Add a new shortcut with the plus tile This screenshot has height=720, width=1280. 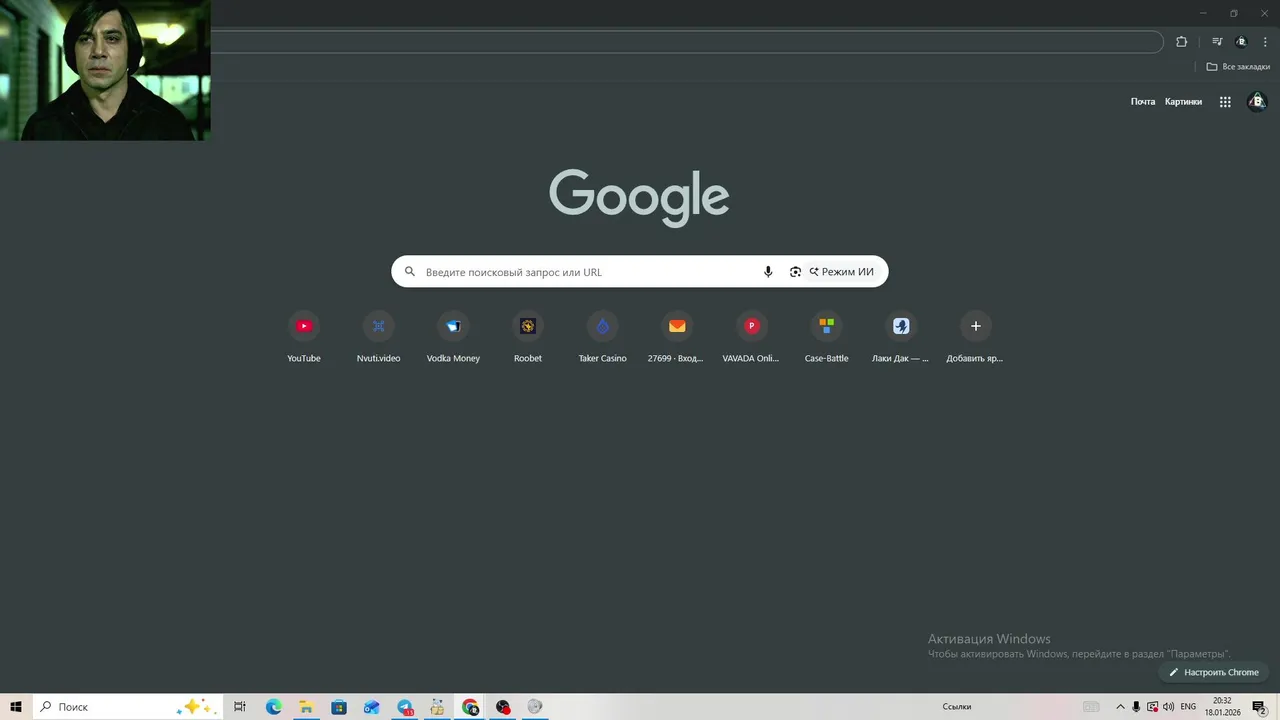(x=975, y=337)
